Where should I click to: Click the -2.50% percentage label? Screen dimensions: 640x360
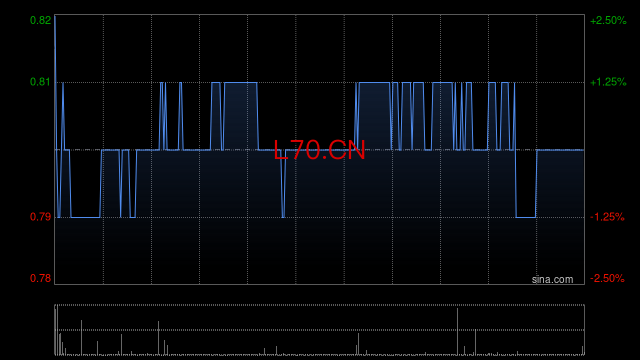[x=607, y=278]
